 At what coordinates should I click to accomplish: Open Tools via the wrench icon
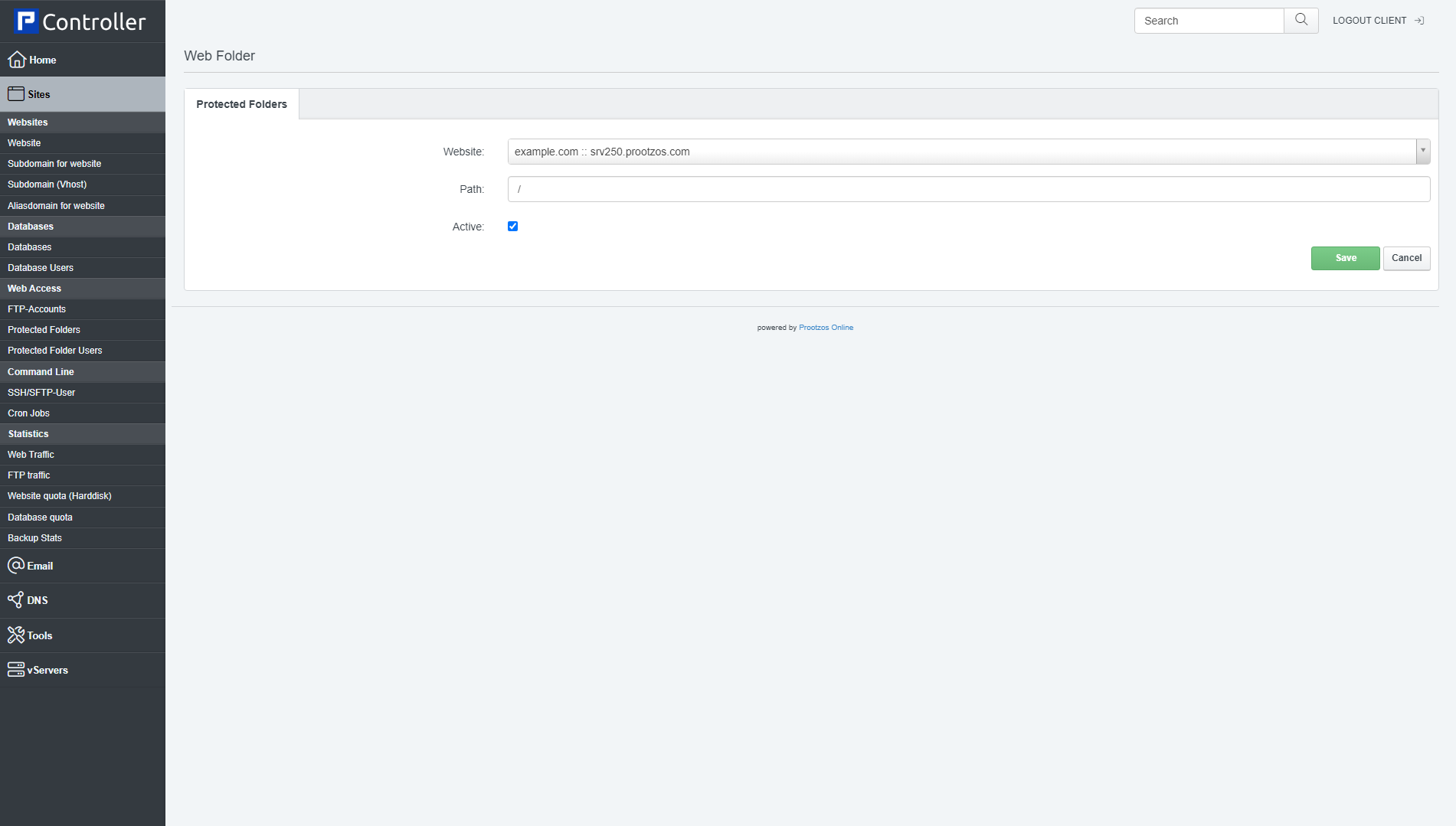pyautogui.click(x=16, y=635)
